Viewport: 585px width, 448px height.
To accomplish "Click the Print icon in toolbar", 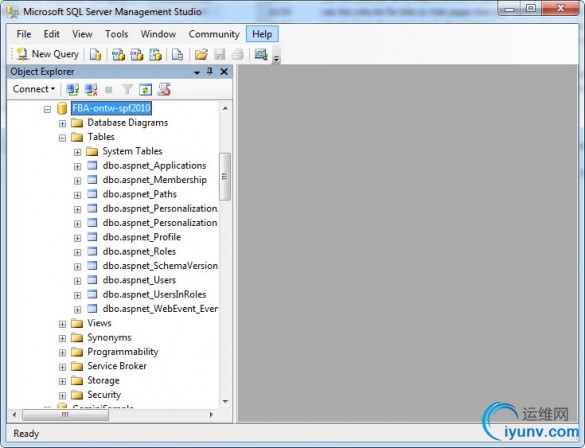I will click(238, 55).
